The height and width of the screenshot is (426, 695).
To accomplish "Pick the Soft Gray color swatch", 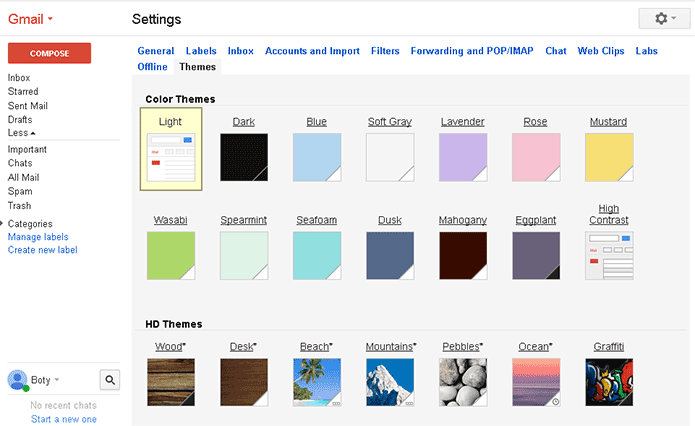I will 390,157.
